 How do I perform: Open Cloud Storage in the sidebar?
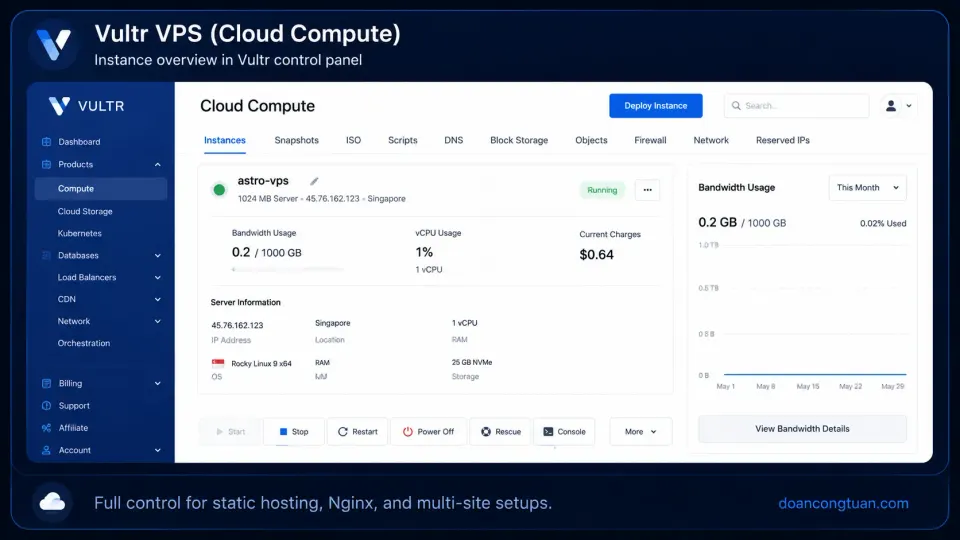point(85,211)
